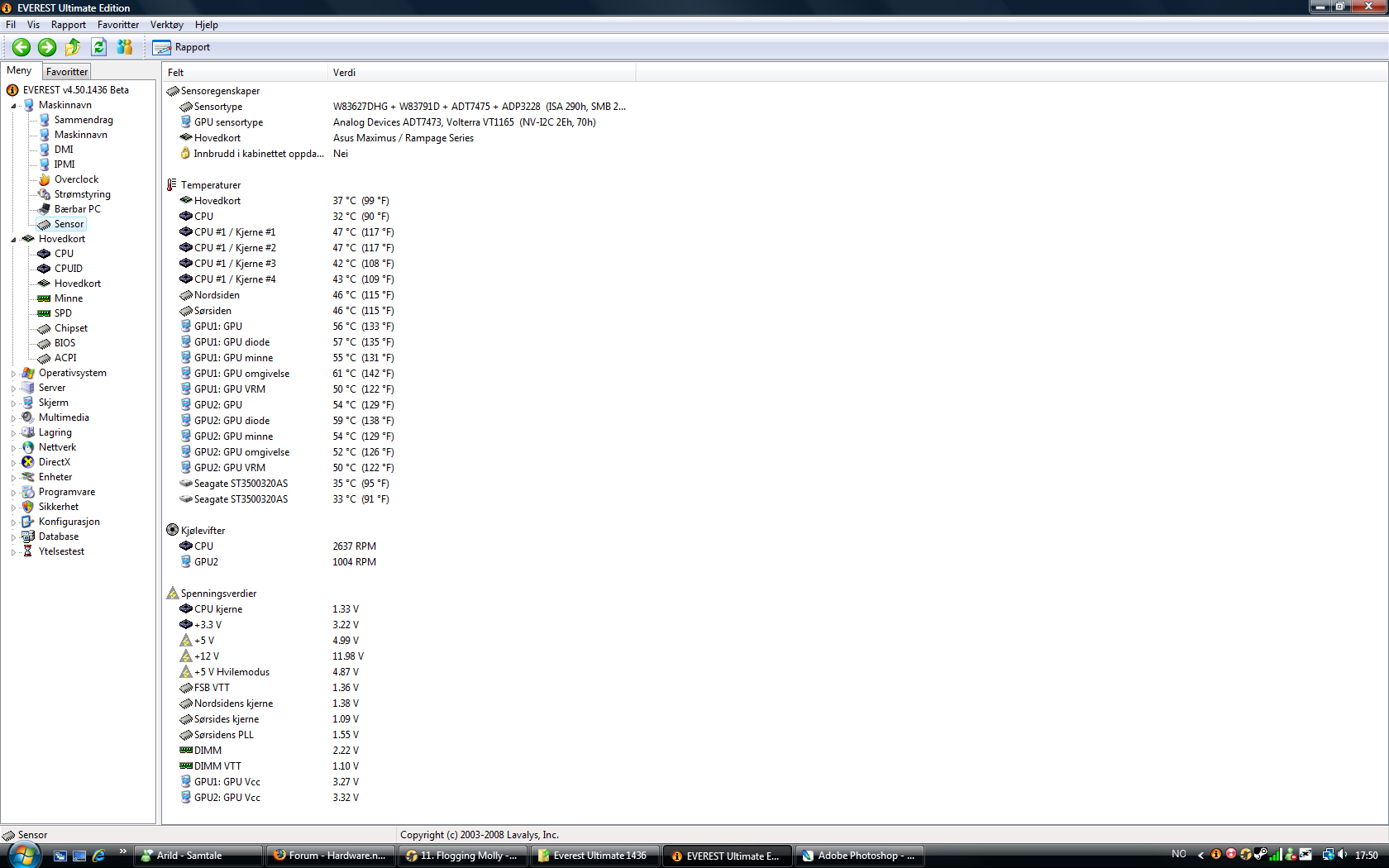
Task: Select the SPD memory icon in tree
Action: tap(44, 313)
